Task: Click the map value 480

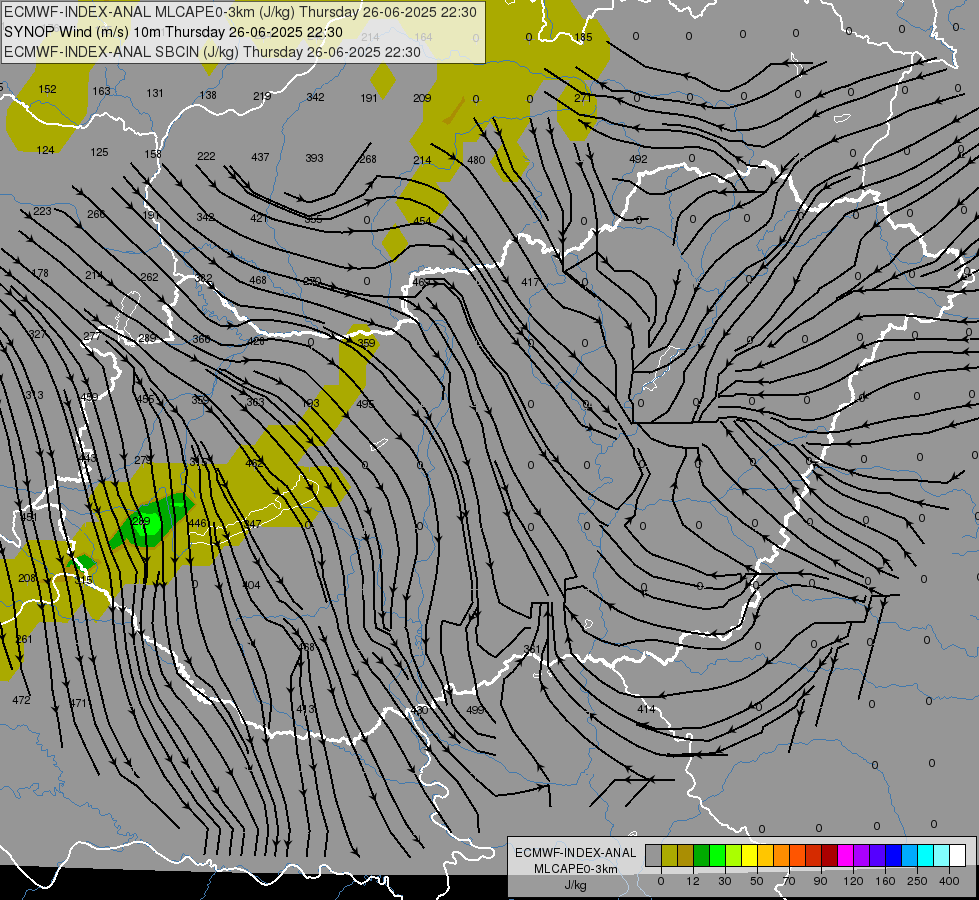Action: tap(476, 160)
